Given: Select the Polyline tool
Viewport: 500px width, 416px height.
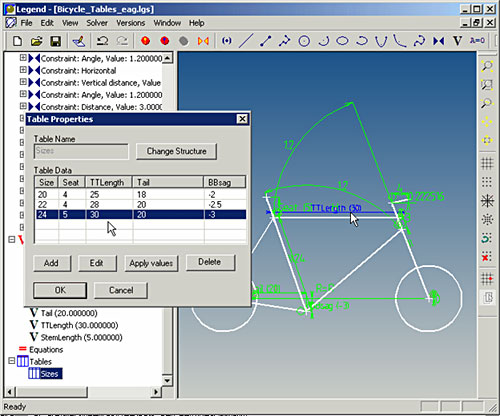Looking at the screenshot, I should point(284,41).
